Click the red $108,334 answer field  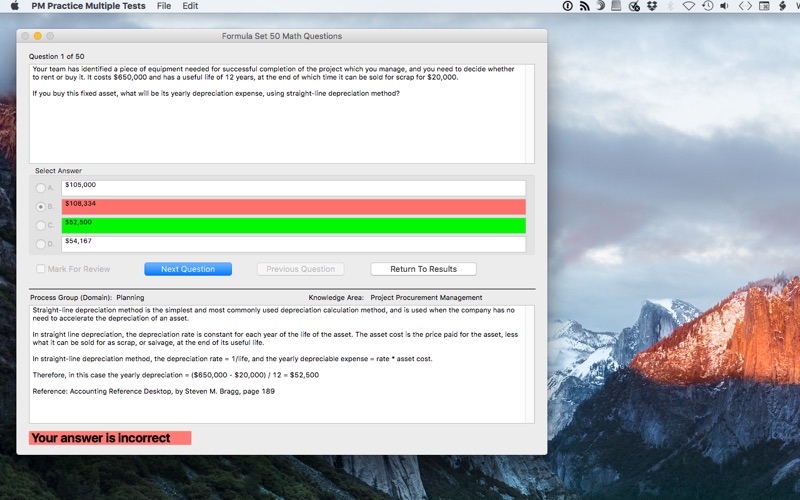(x=293, y=207)
